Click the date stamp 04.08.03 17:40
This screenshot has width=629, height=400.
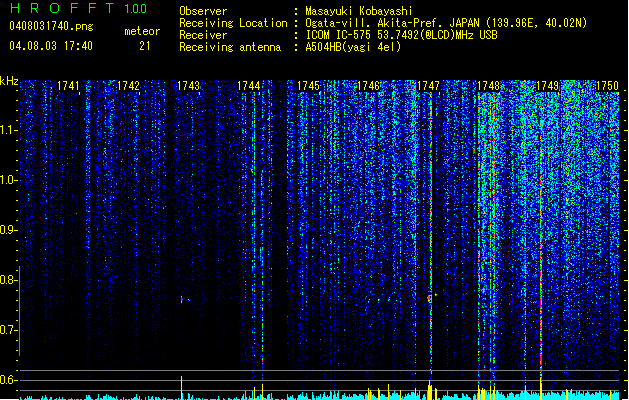[x=51, y=46]
